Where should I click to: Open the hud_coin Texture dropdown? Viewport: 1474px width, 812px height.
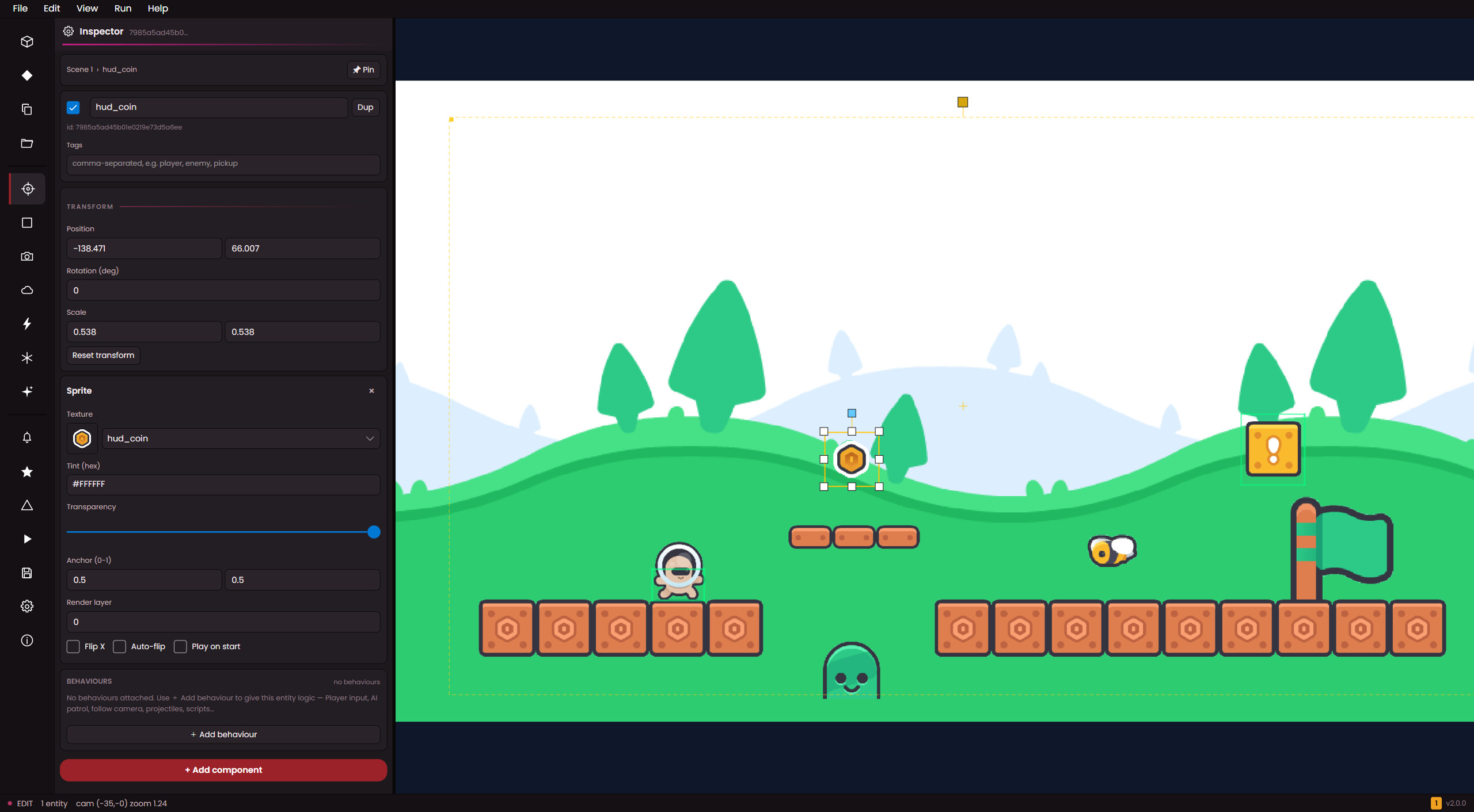pos(241,439)
